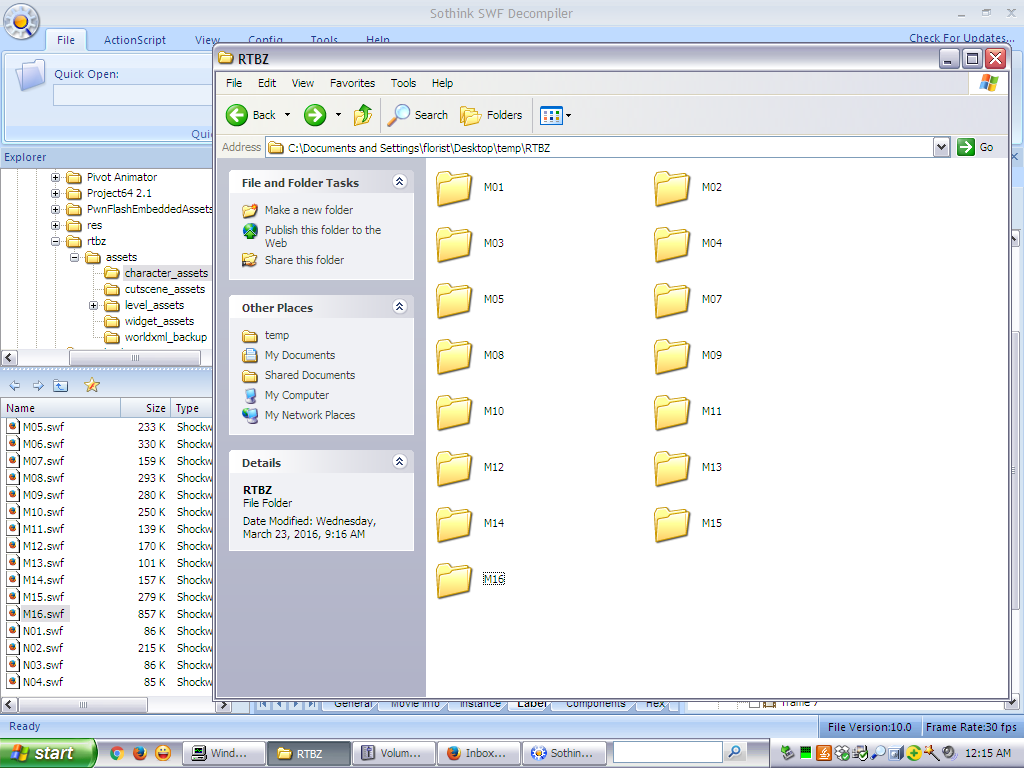Toggle the Folders pane button
The image size is (1024, 768).
[x=491, y=115]
